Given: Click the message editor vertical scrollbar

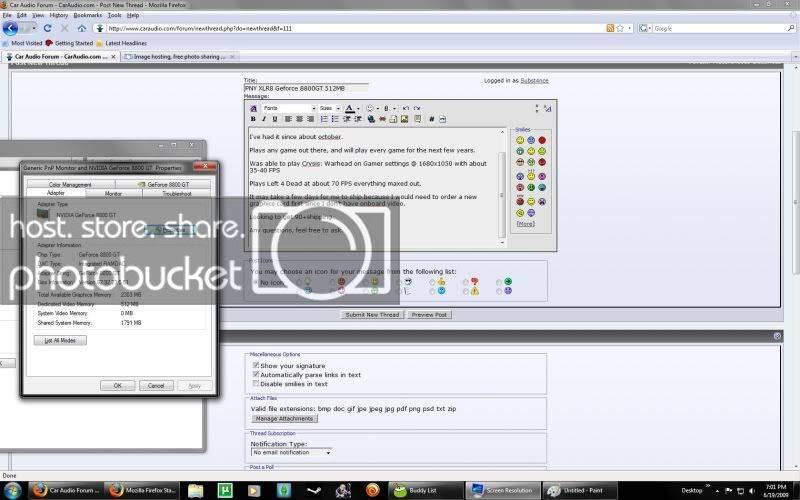Looking at the screenshot, I should (x=502, y=185).
